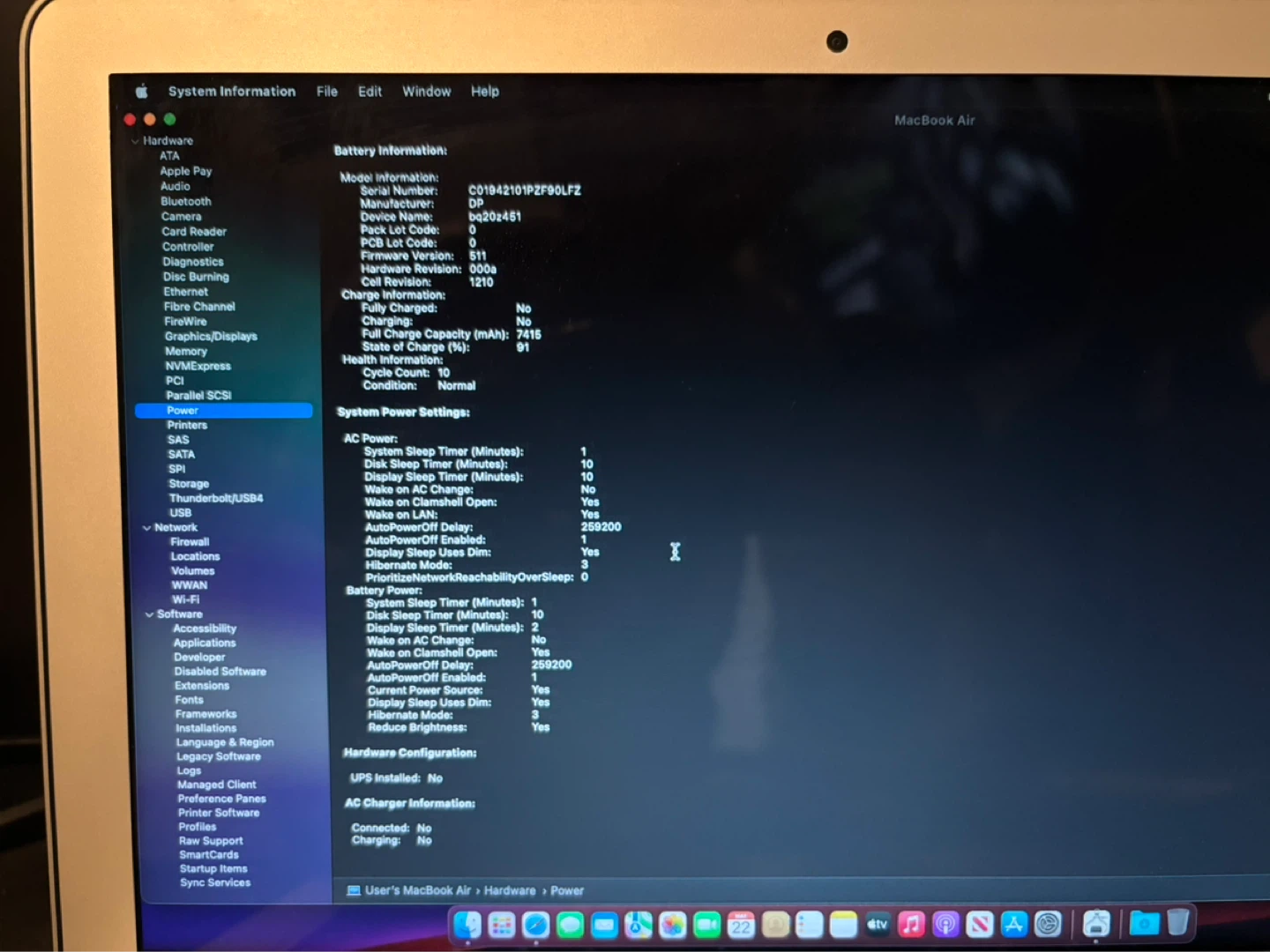Open Maps app in Dock
Screen dimensions: 1270x952
639,925
